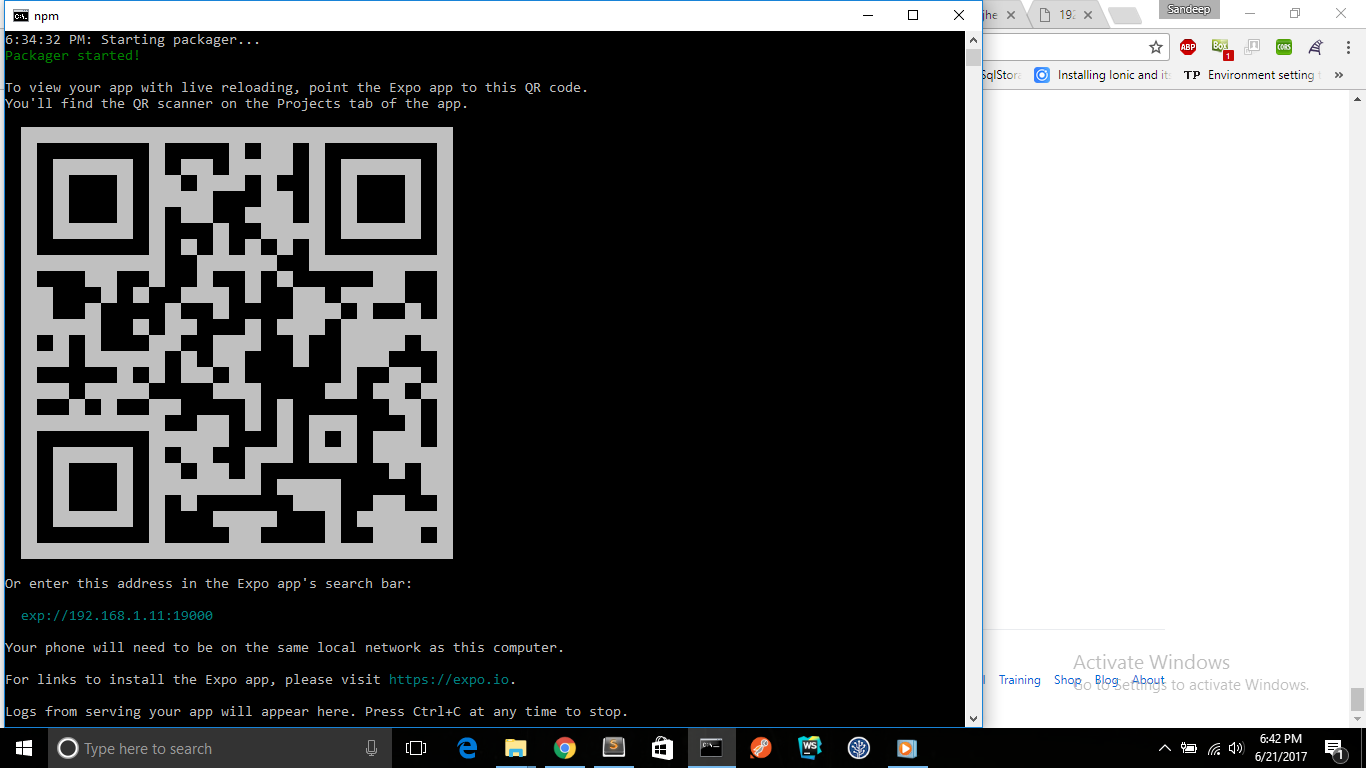The width and height of the screenshot is (1366, 768).
Task: Click the Cortana microphone icon
Action: 372,748
